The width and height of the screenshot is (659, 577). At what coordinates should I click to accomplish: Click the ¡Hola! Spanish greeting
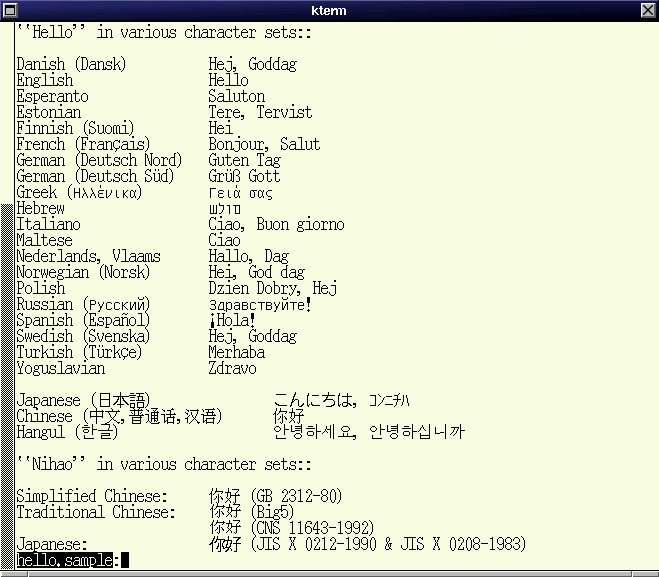coord(232,320)
